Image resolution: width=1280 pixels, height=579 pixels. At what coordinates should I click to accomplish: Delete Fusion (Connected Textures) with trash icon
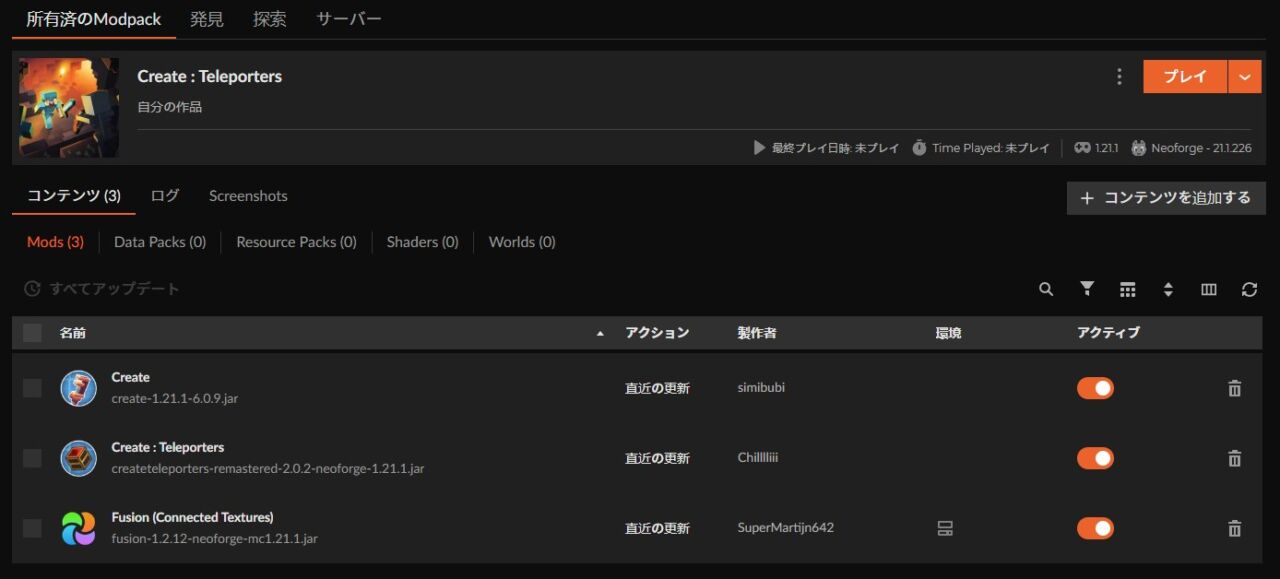[x=1235, y=528]
